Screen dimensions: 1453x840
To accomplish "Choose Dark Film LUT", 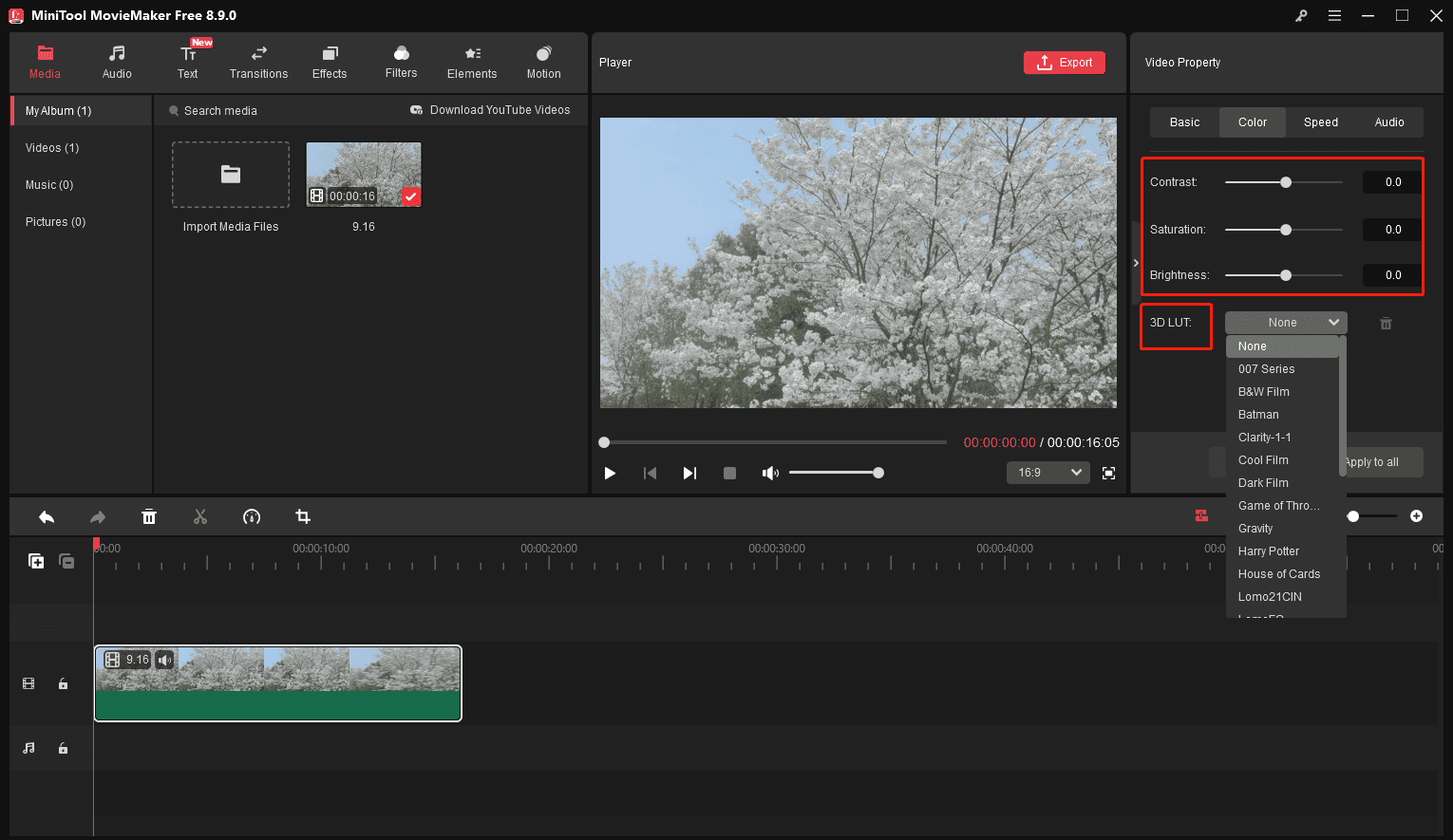I will point(1282,483).
